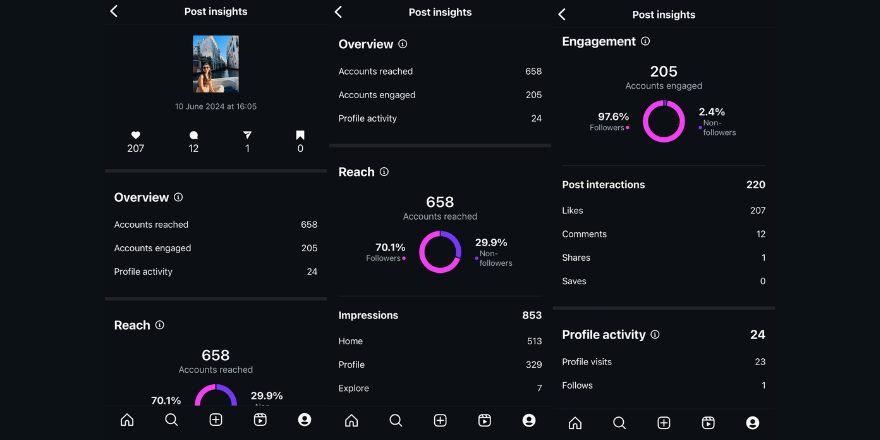880x440 pixels.
Task: Tap the bookmark saves icon under the post
Action: point(300,135)
